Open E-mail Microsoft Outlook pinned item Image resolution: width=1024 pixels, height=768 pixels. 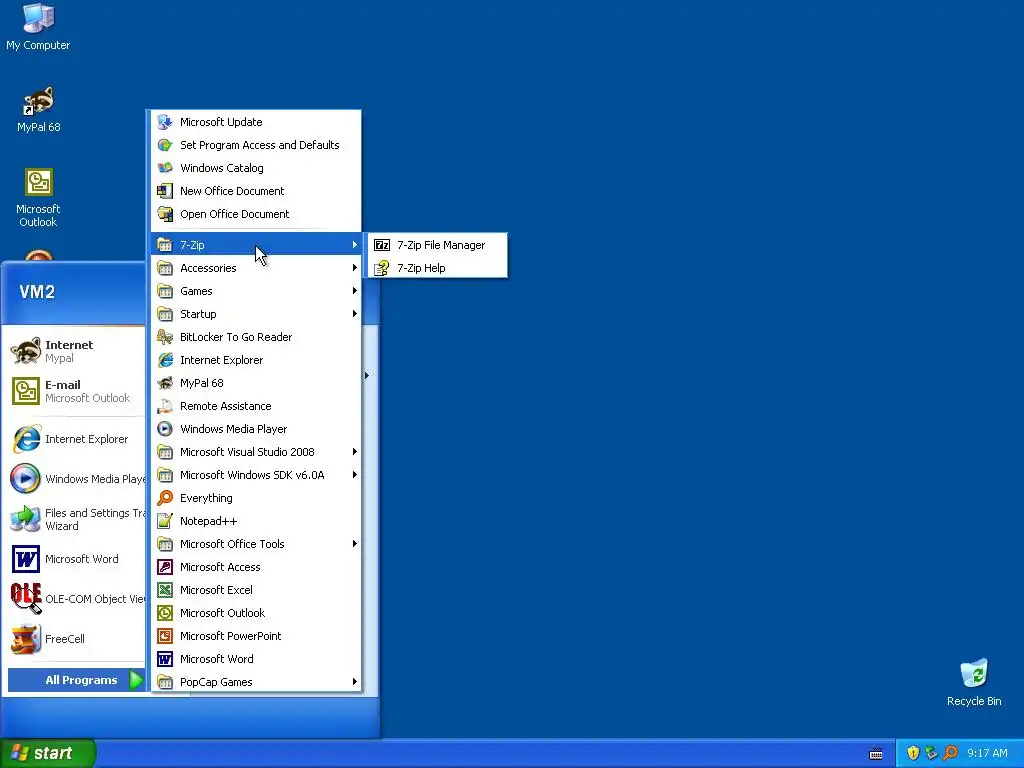coord(75,391)
